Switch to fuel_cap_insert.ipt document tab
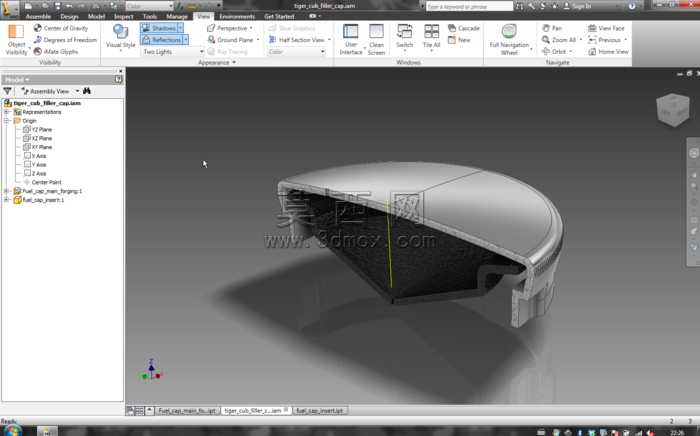This screenshot has width=700, height=436. click(x=319, y=411)
